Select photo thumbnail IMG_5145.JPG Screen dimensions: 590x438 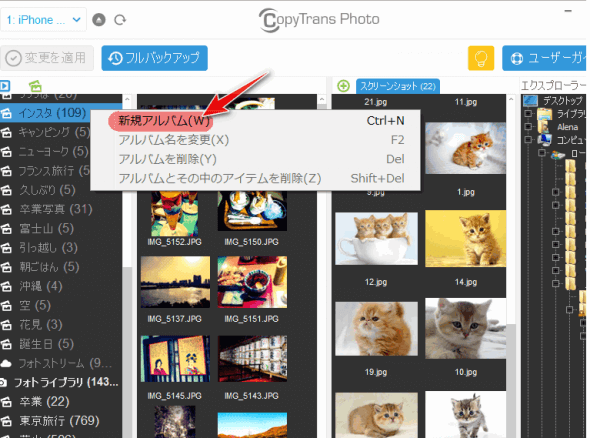coord(175,359)
